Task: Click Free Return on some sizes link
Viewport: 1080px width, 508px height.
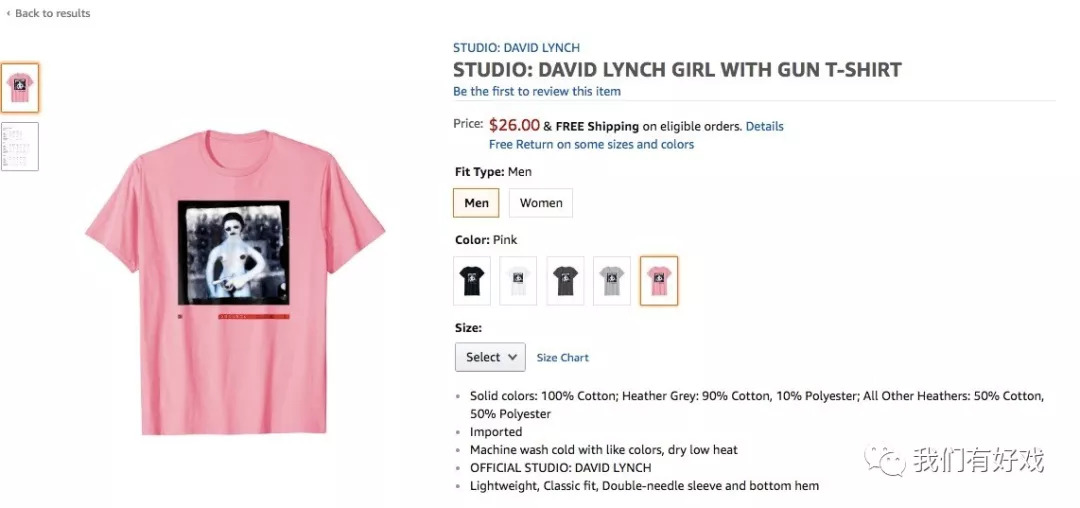Action: coord(591,145)
